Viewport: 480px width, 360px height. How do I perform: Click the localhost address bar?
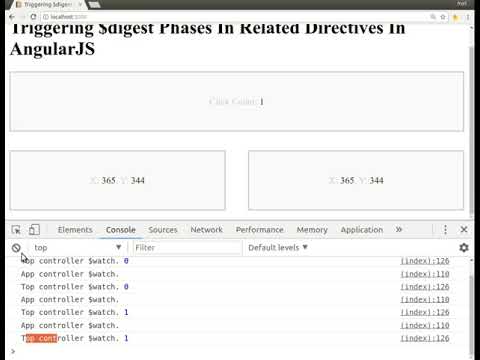click(x=233, y=17)
